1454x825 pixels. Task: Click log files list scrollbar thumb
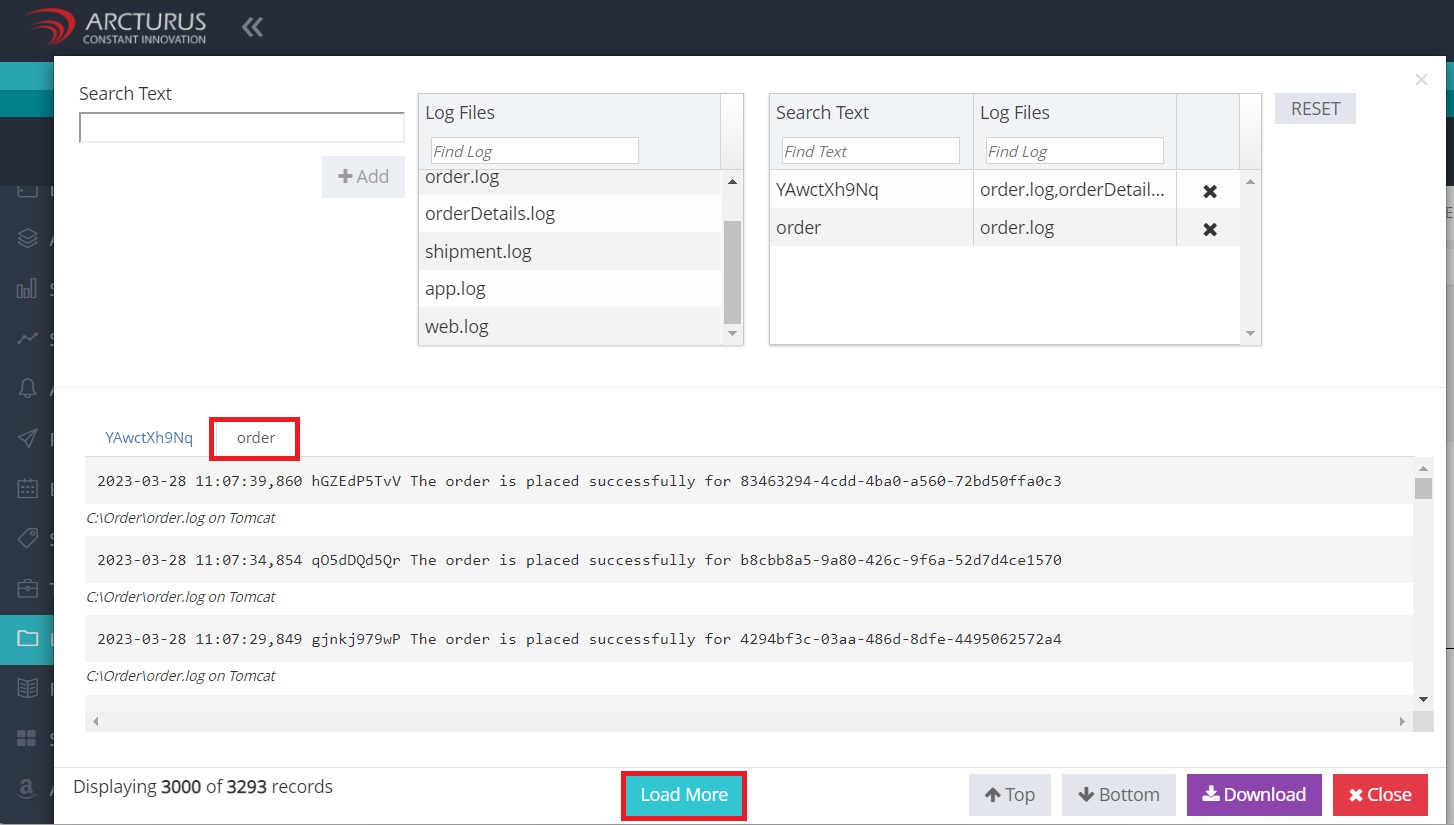[732, 272]
